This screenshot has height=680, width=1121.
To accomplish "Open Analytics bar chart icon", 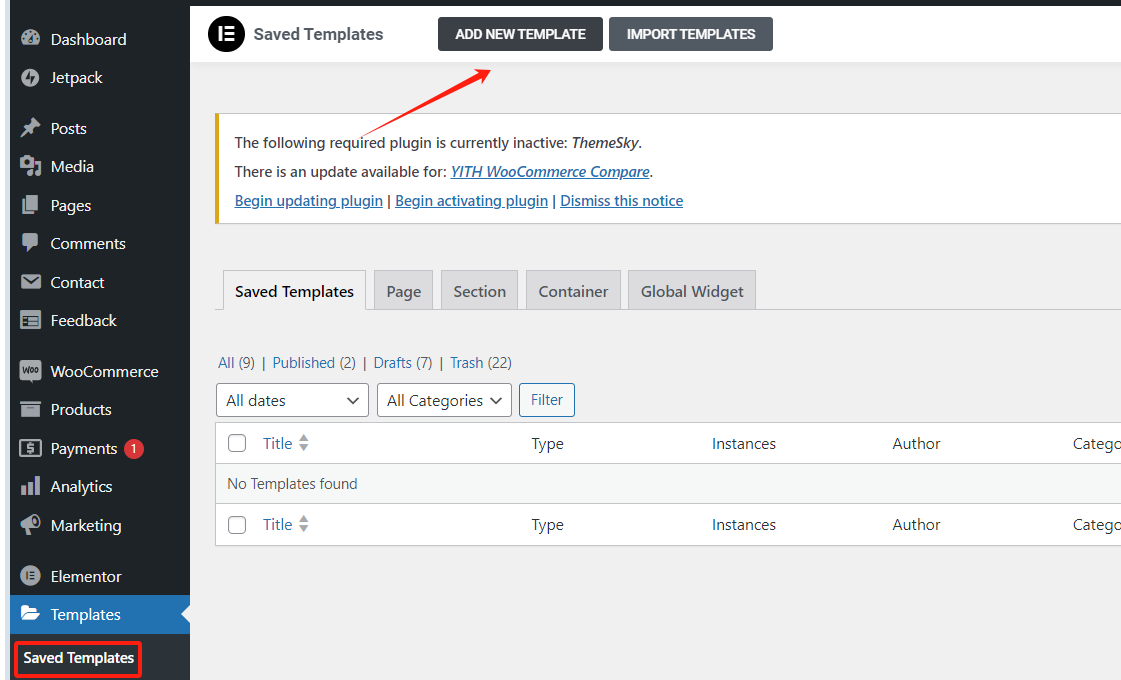I will coord(30,487).
